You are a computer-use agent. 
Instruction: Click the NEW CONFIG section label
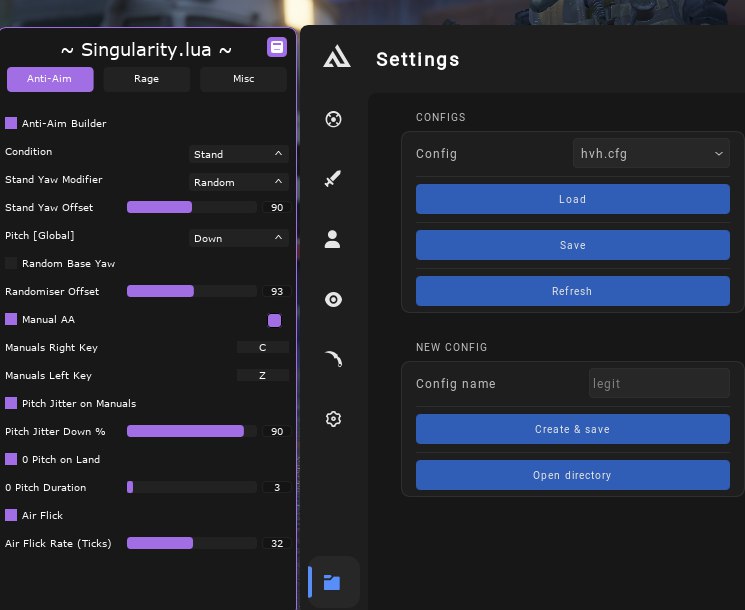point(451,347)
